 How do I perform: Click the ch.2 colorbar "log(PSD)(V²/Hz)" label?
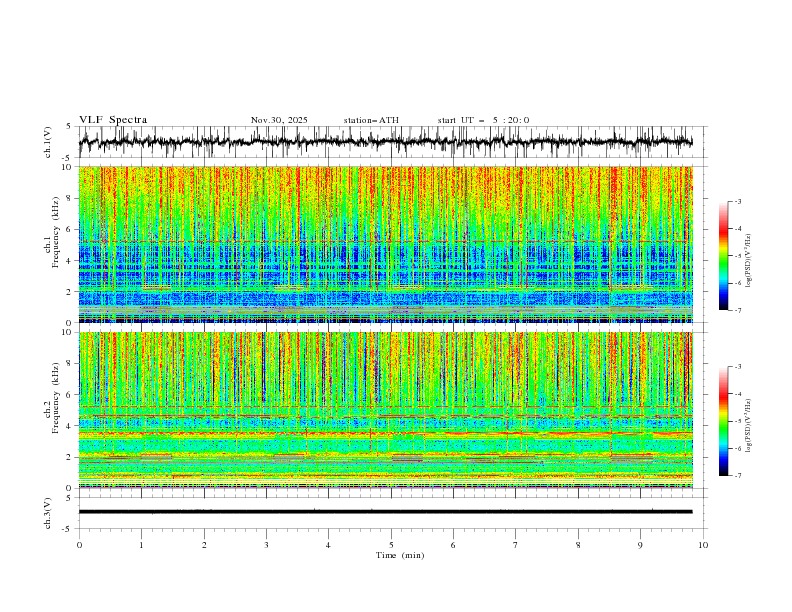(x=748, y=425)
